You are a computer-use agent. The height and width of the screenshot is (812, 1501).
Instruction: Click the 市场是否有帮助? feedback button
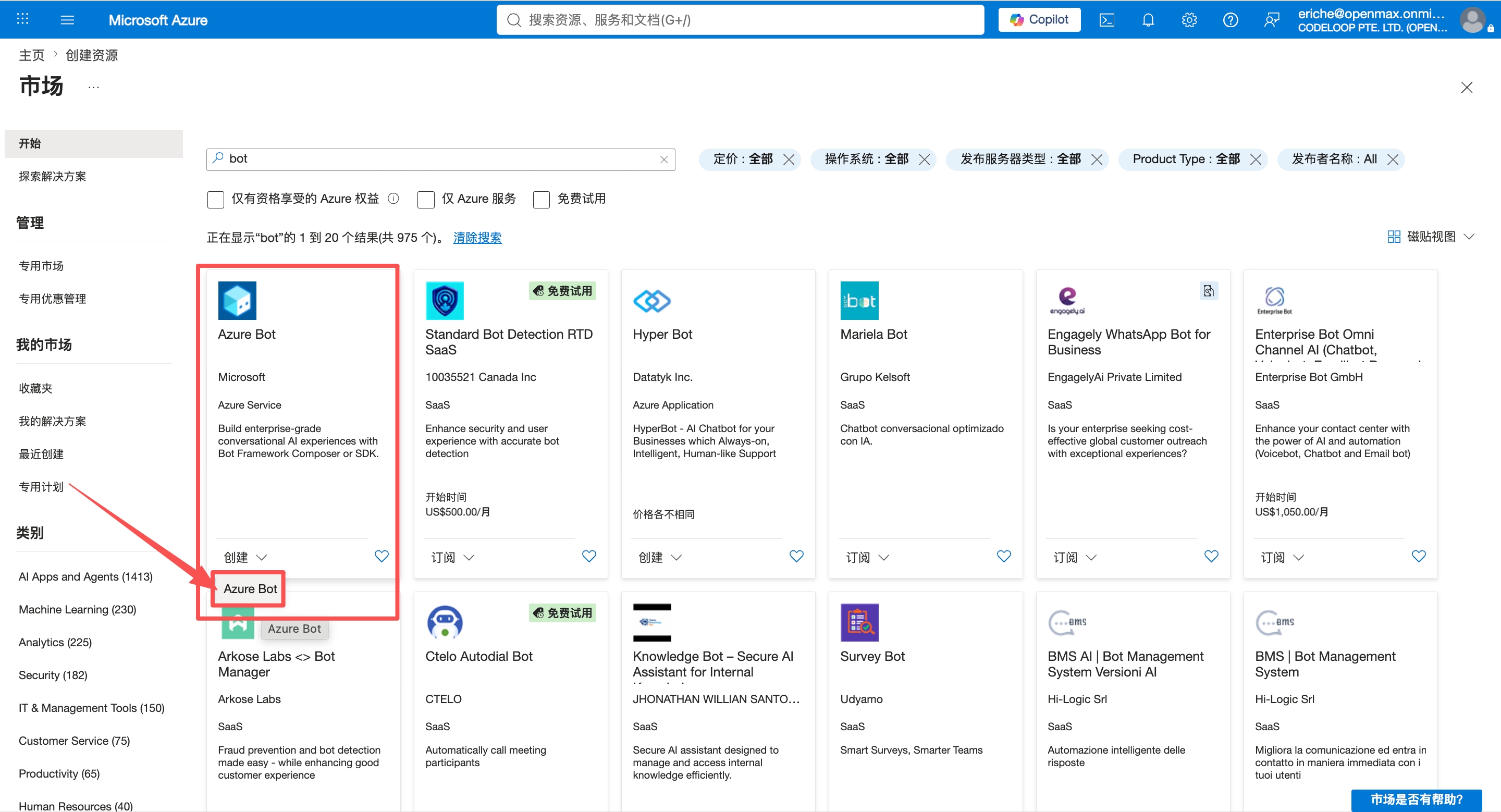[1416, 800]
